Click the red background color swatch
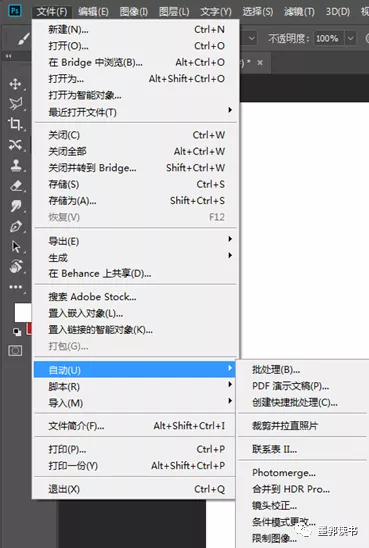Image resolution: width=369 pixels, height=548 pixels. [29, 329]
